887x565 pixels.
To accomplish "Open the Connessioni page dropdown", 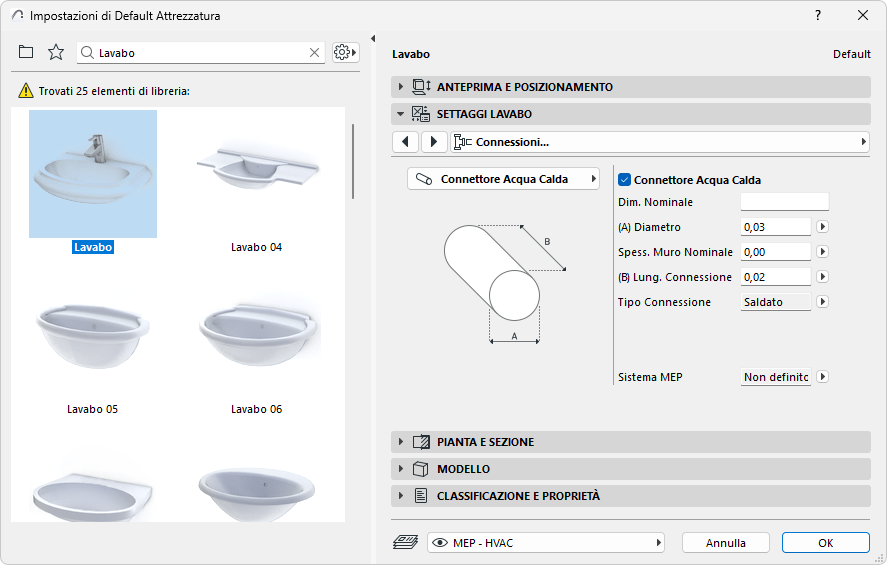I will click(x=660, y=142).
